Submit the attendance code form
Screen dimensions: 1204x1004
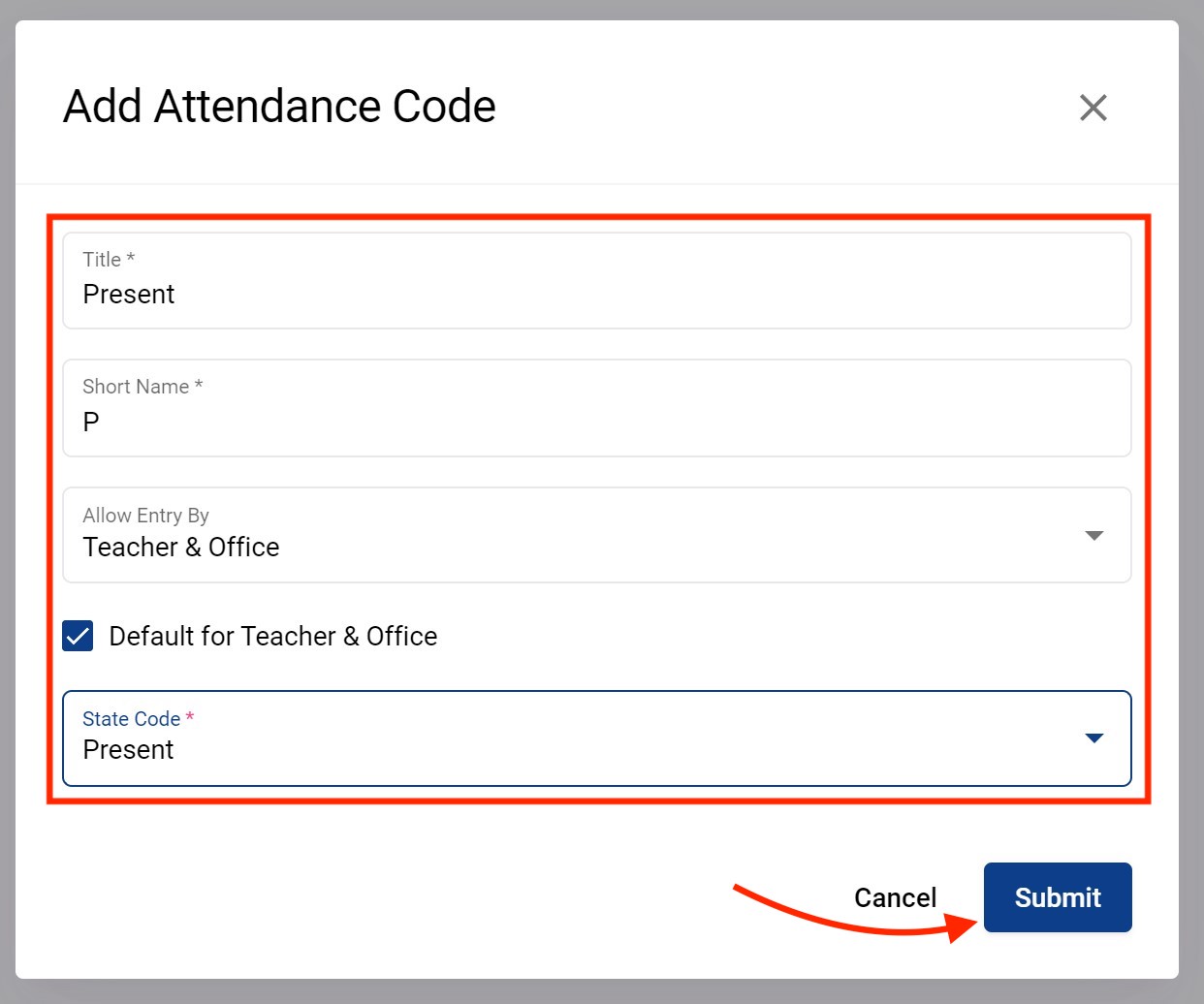[1057, 897]
